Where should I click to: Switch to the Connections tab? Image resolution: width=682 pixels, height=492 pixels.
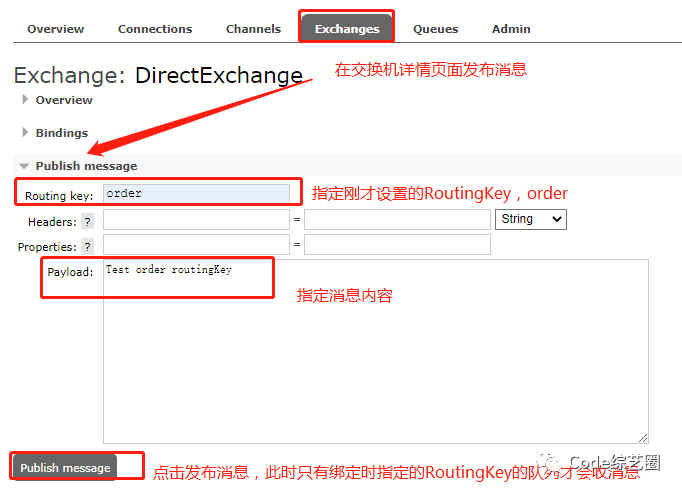tap(155, 29)
